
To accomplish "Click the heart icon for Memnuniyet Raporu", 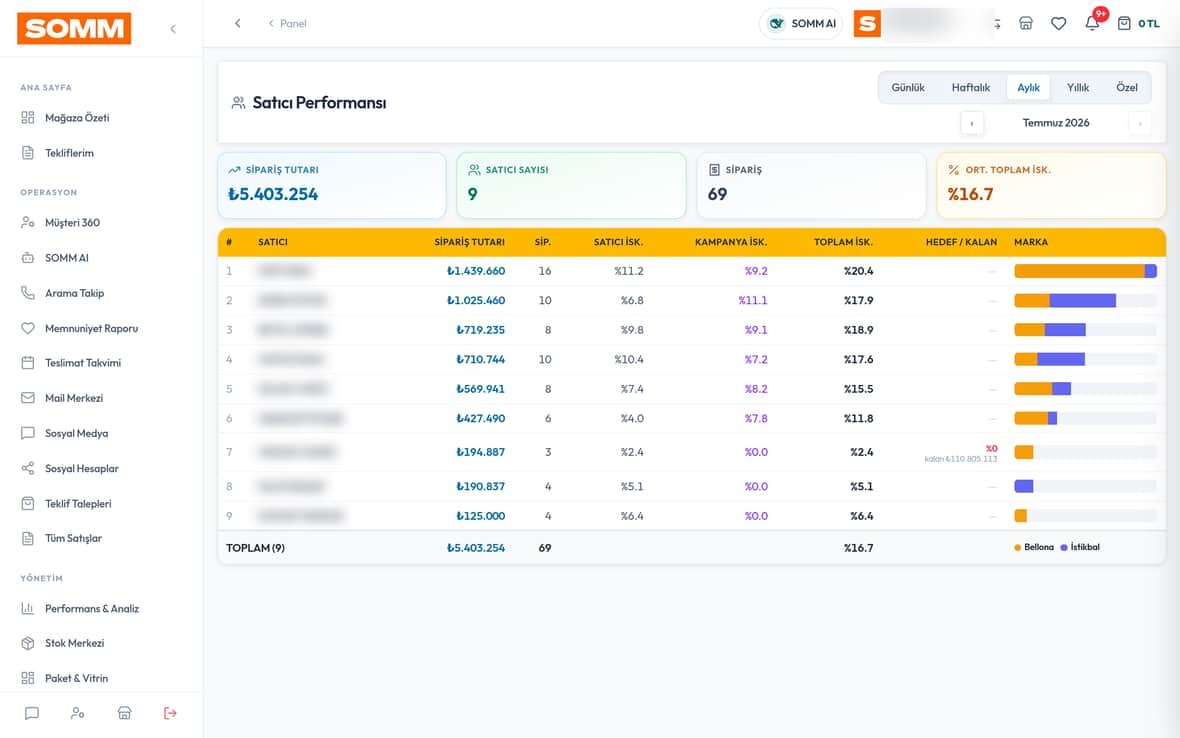I will pyautogui.click(x=28, y=328).
